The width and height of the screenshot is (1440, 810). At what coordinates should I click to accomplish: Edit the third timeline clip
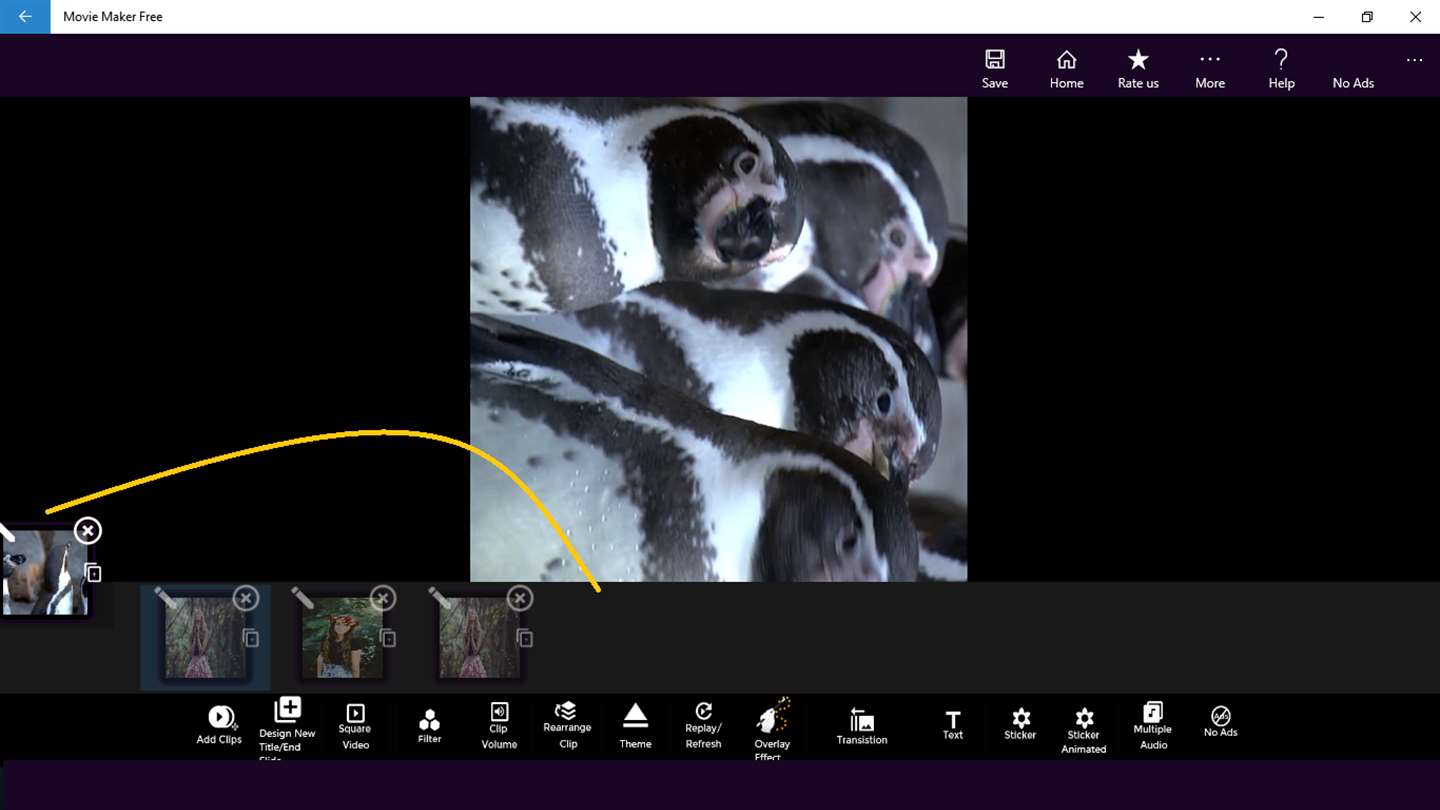pyautogui.click(x=439, y=598)
